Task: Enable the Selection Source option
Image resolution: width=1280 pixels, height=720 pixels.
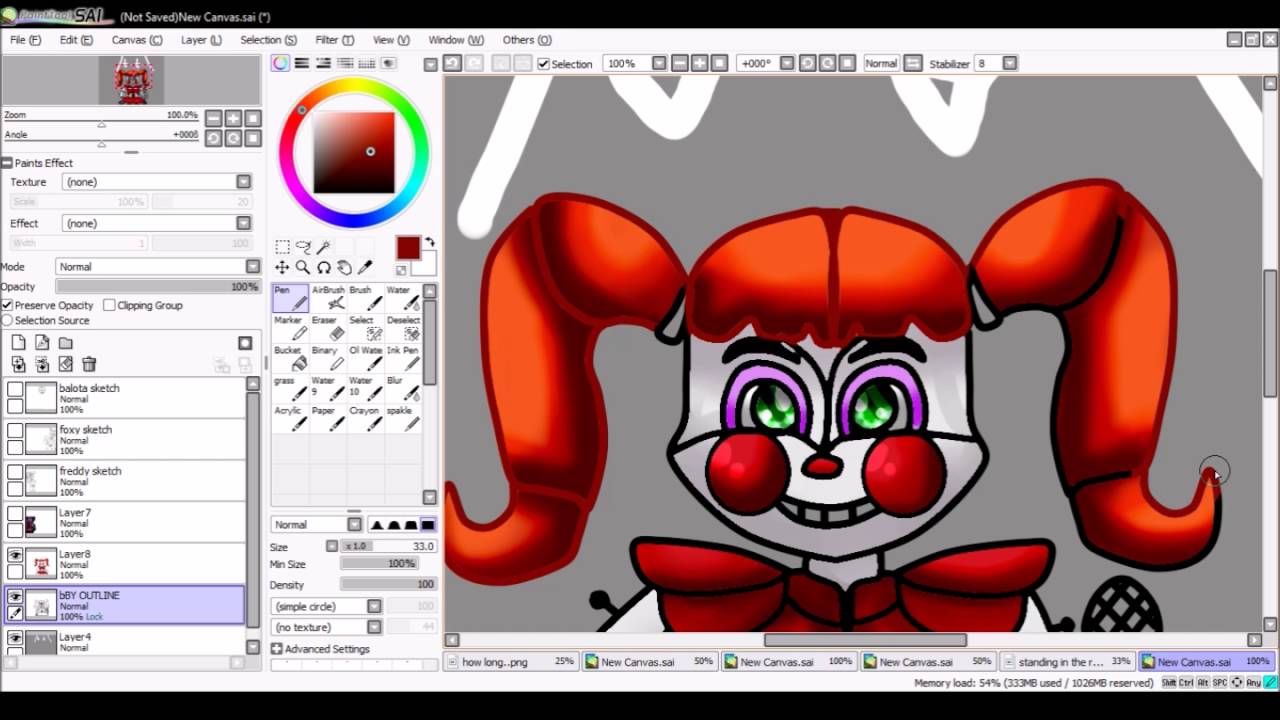Action: click(x=8, y=320)
